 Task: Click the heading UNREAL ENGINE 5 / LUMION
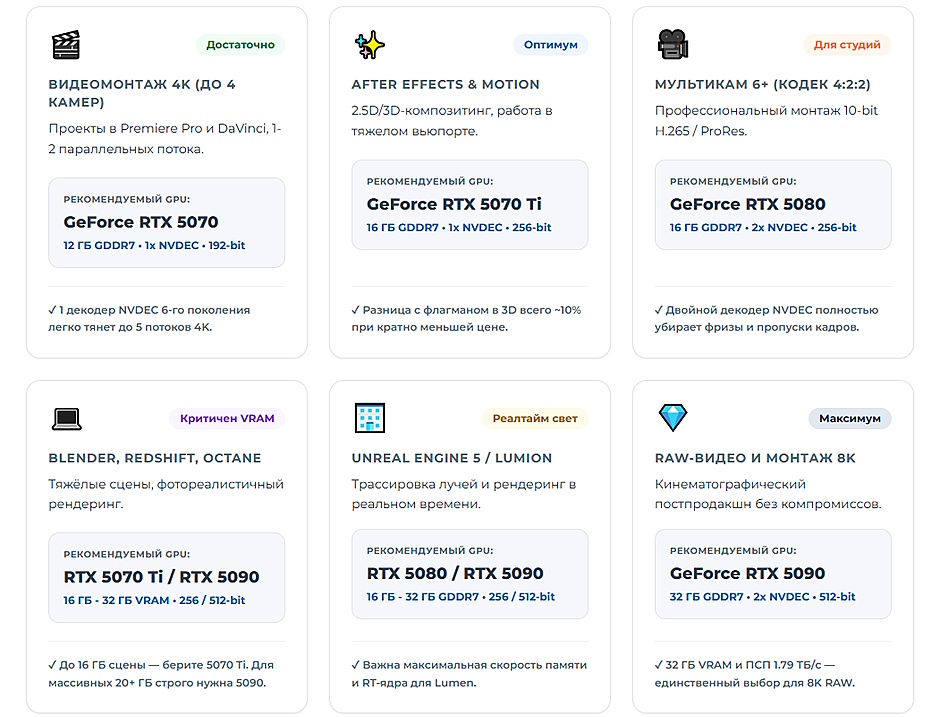click(452, 458)
